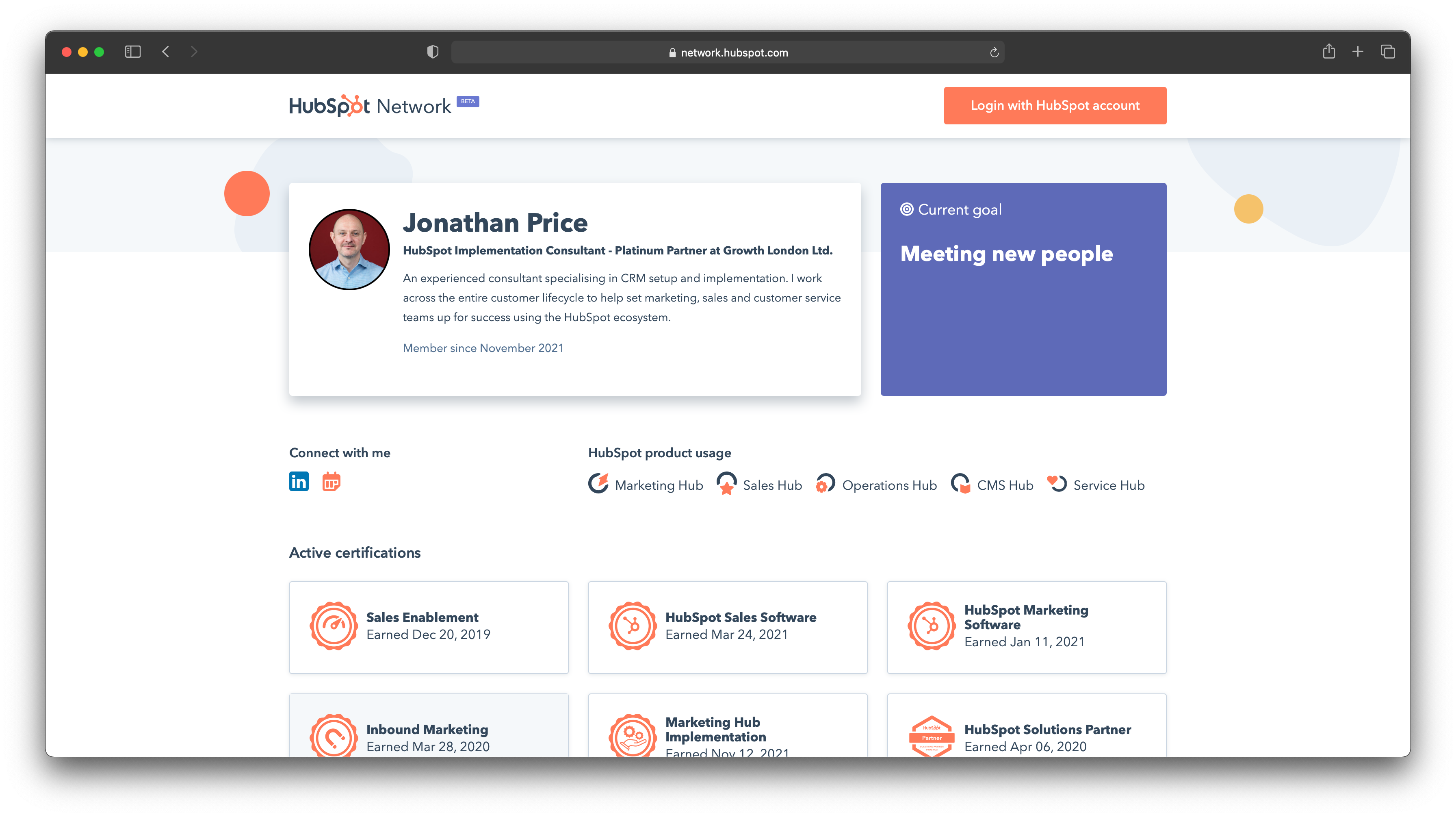The image size is (1456, 817).
Task: Click the meetings calendar icon
Action: click(x=331, y=482)
